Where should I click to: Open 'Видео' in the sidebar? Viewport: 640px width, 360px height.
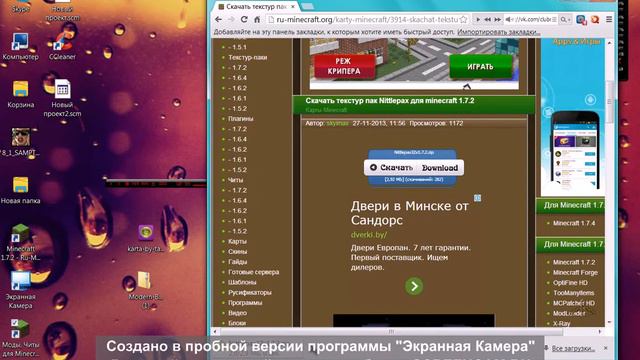click(238, 313)
